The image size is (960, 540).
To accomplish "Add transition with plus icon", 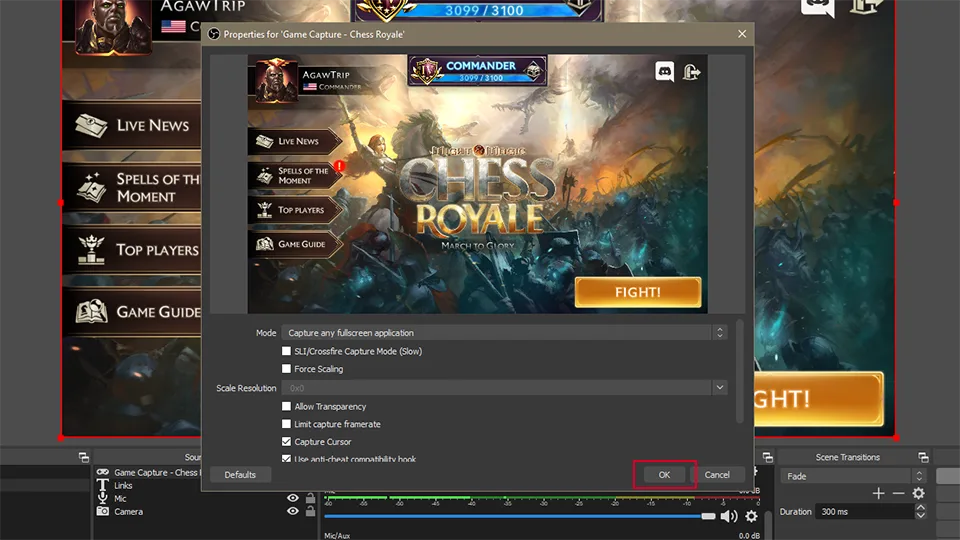I will click(x=879, y=493).
